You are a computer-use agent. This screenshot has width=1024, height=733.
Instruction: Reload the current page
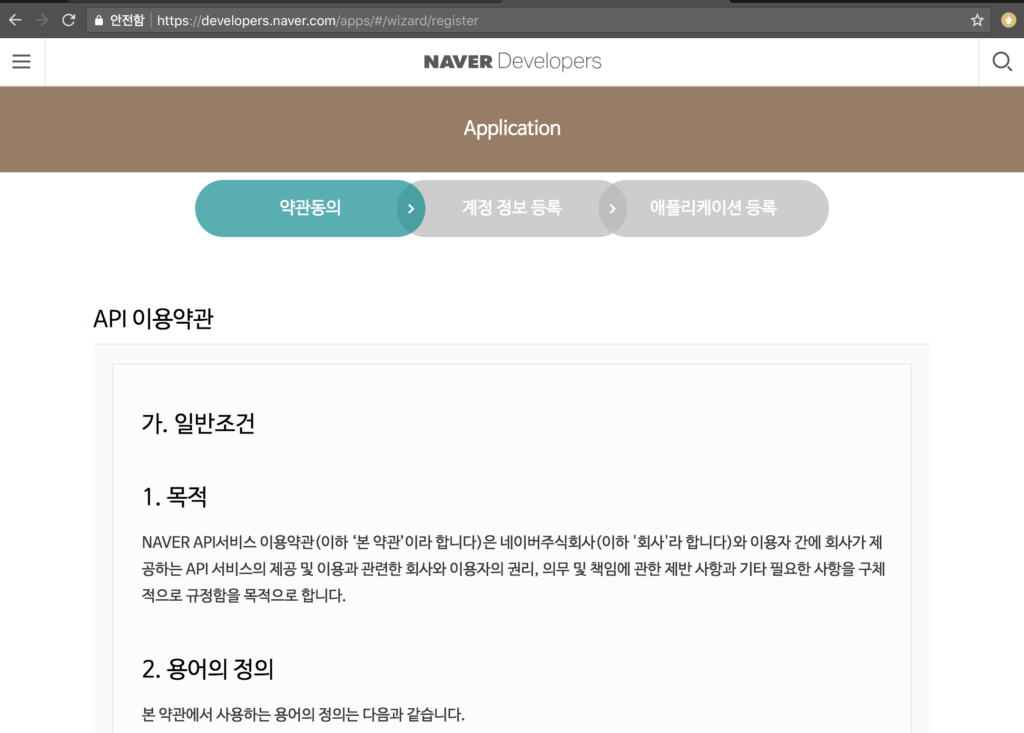pyautogui.click(x=69, y=20)
